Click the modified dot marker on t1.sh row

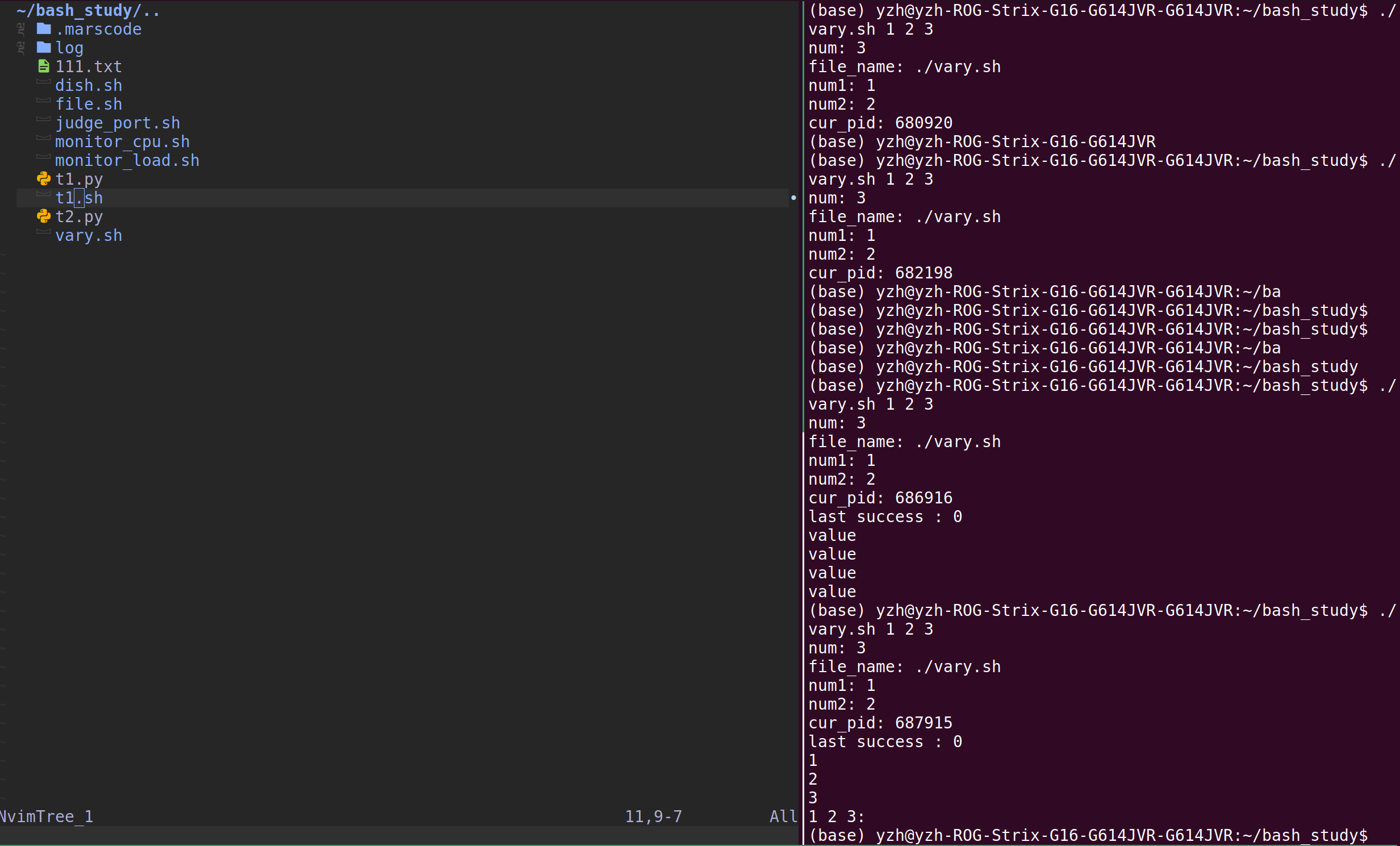pyautogui.click(x=793, y=198)
